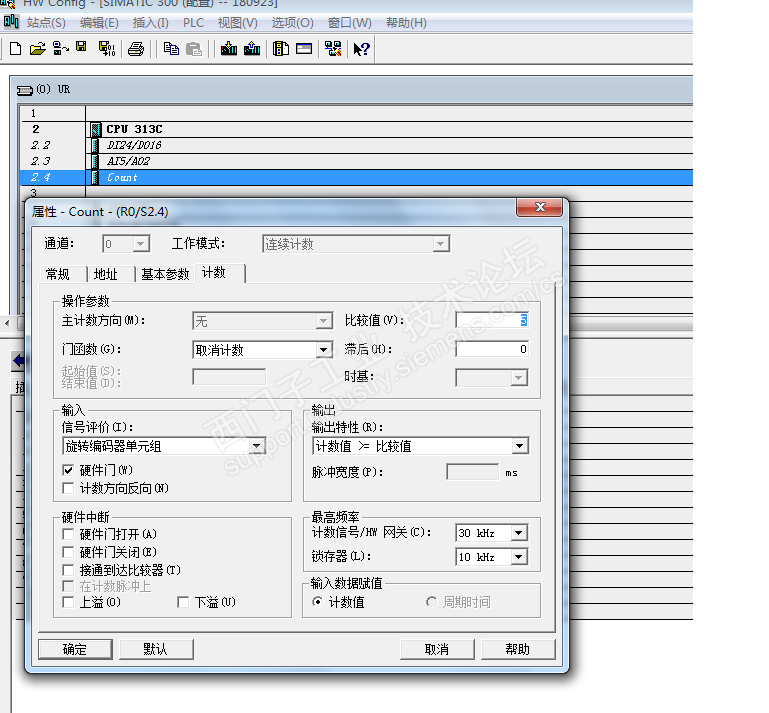769x713 pixels.
Task: Open the 插入(I) menu
Action: (151, 23)
